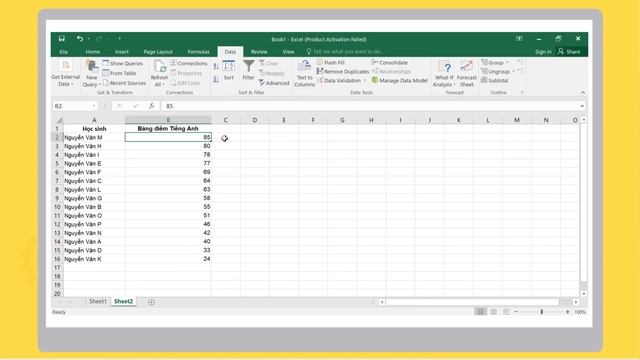Open the Group dropdown
Screen dimensions: 640x360
click(495, 62)
